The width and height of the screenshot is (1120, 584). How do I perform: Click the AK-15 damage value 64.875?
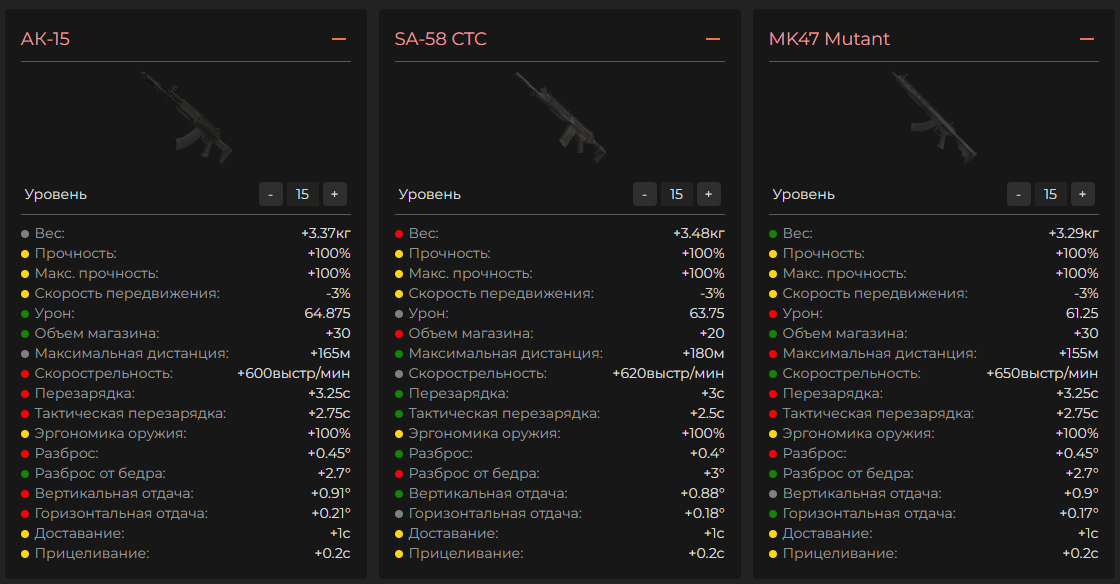pos(327,313)
